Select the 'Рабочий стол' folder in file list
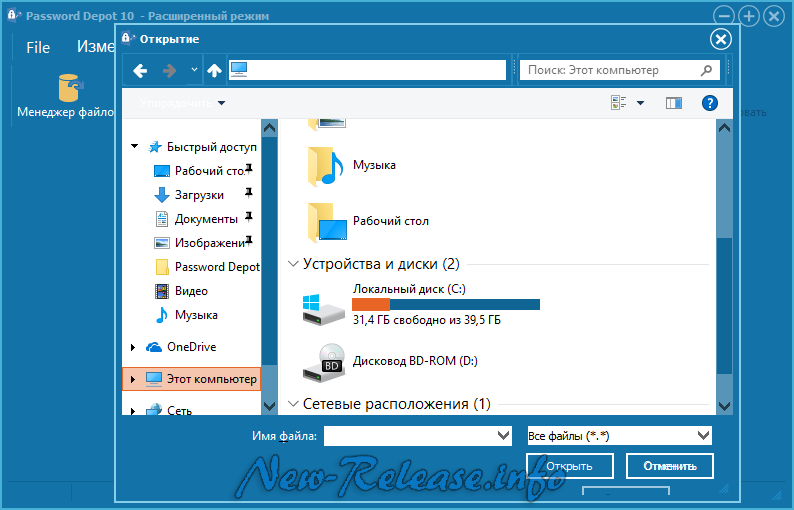Image resolution: width=794 pixels, height=510 pixels. tap(368, 221)
